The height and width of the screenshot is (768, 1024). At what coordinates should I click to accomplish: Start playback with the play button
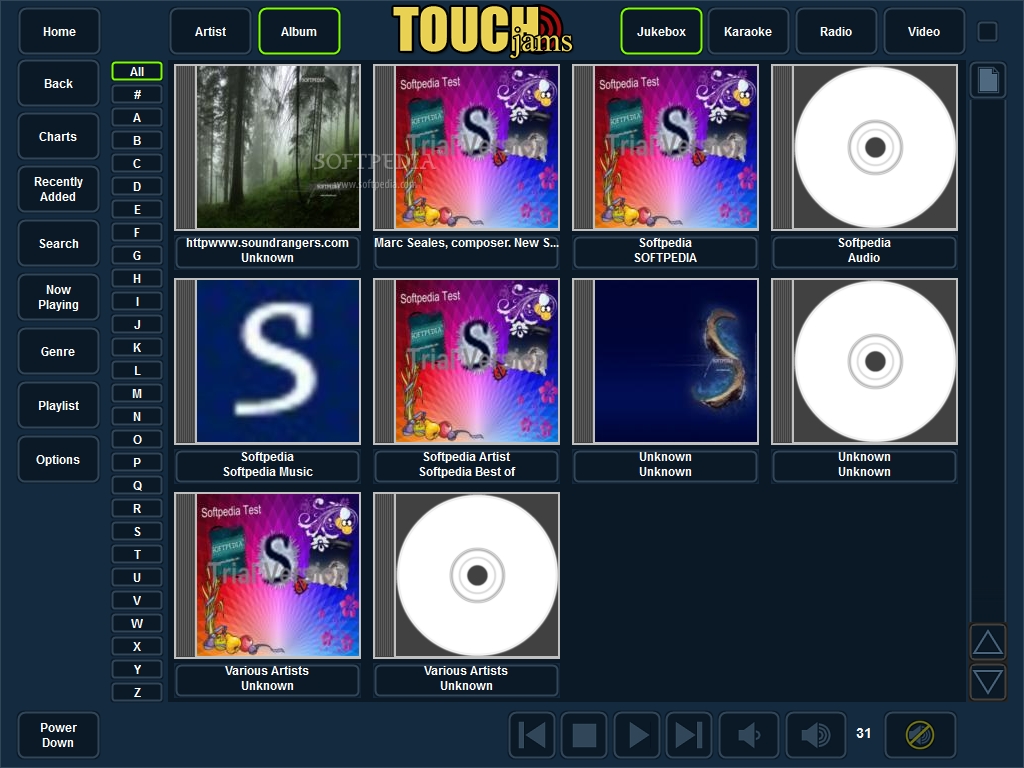[x=637, y=735]
